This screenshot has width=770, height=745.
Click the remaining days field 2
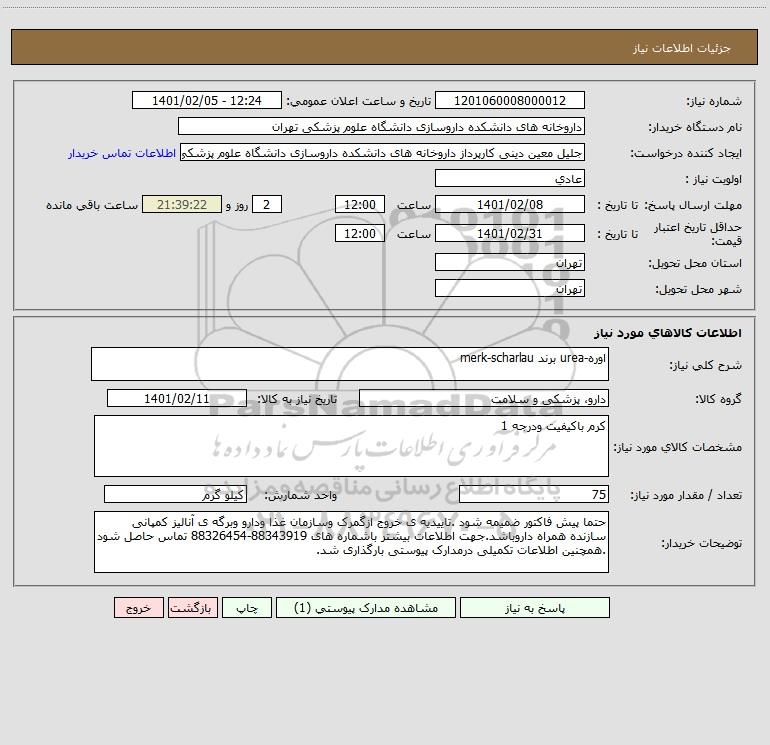(267, 204)
